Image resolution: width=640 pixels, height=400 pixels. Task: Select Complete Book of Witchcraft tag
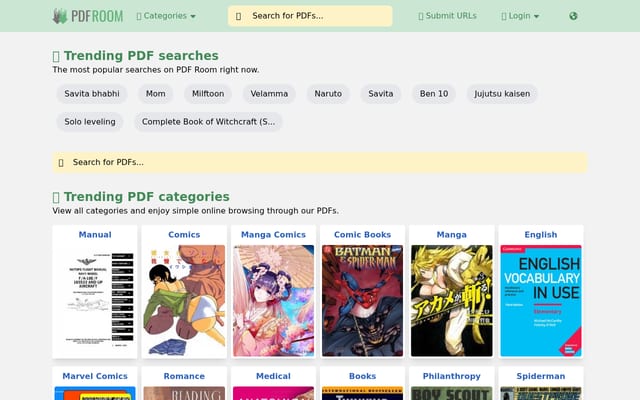pyautogui.click(x=208, y=122)
